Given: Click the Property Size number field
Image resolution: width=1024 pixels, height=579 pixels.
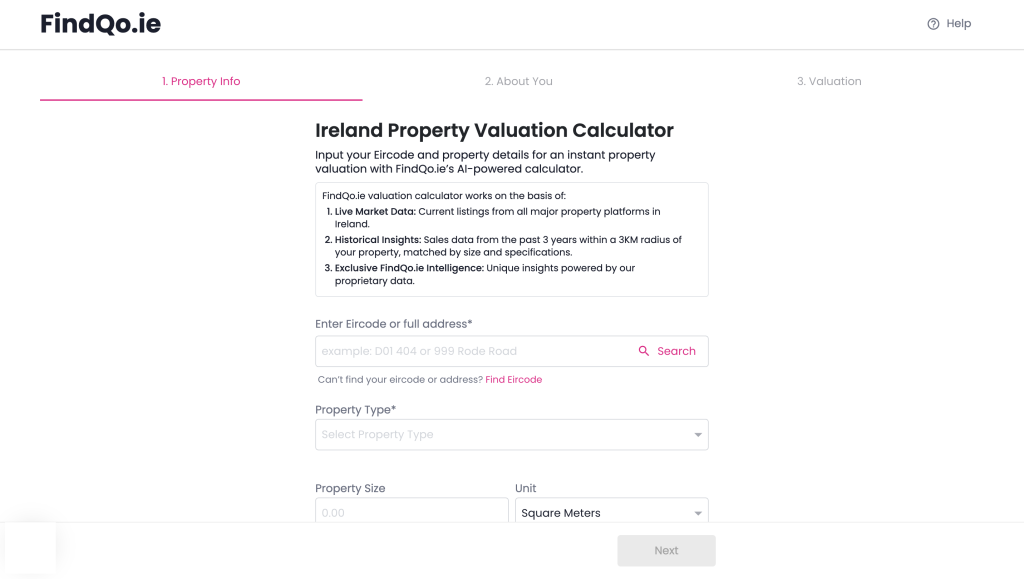Looking at the screenshot, I should [411, 510].
